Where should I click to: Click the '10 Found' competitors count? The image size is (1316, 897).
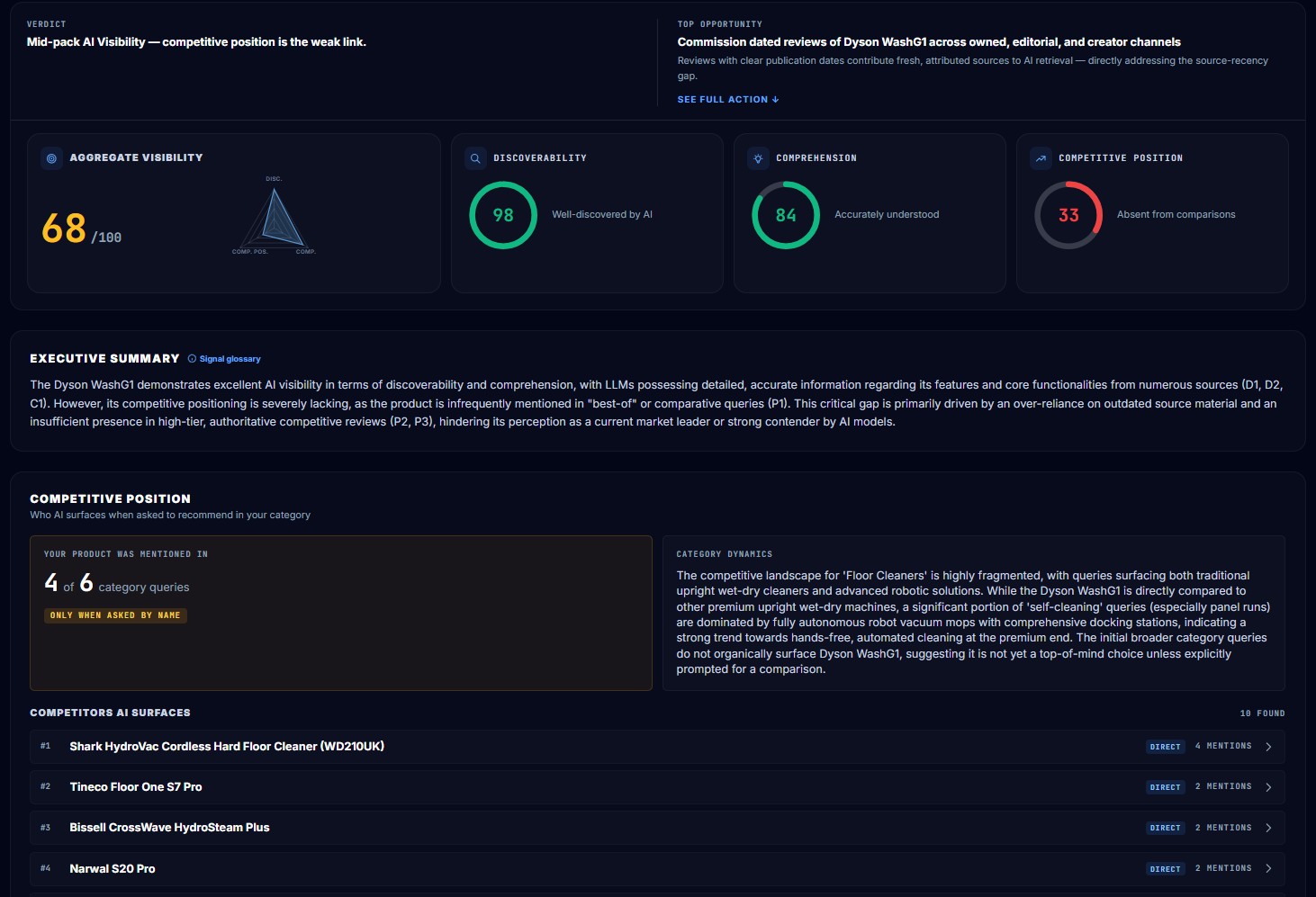click(x=1262, y=713)
